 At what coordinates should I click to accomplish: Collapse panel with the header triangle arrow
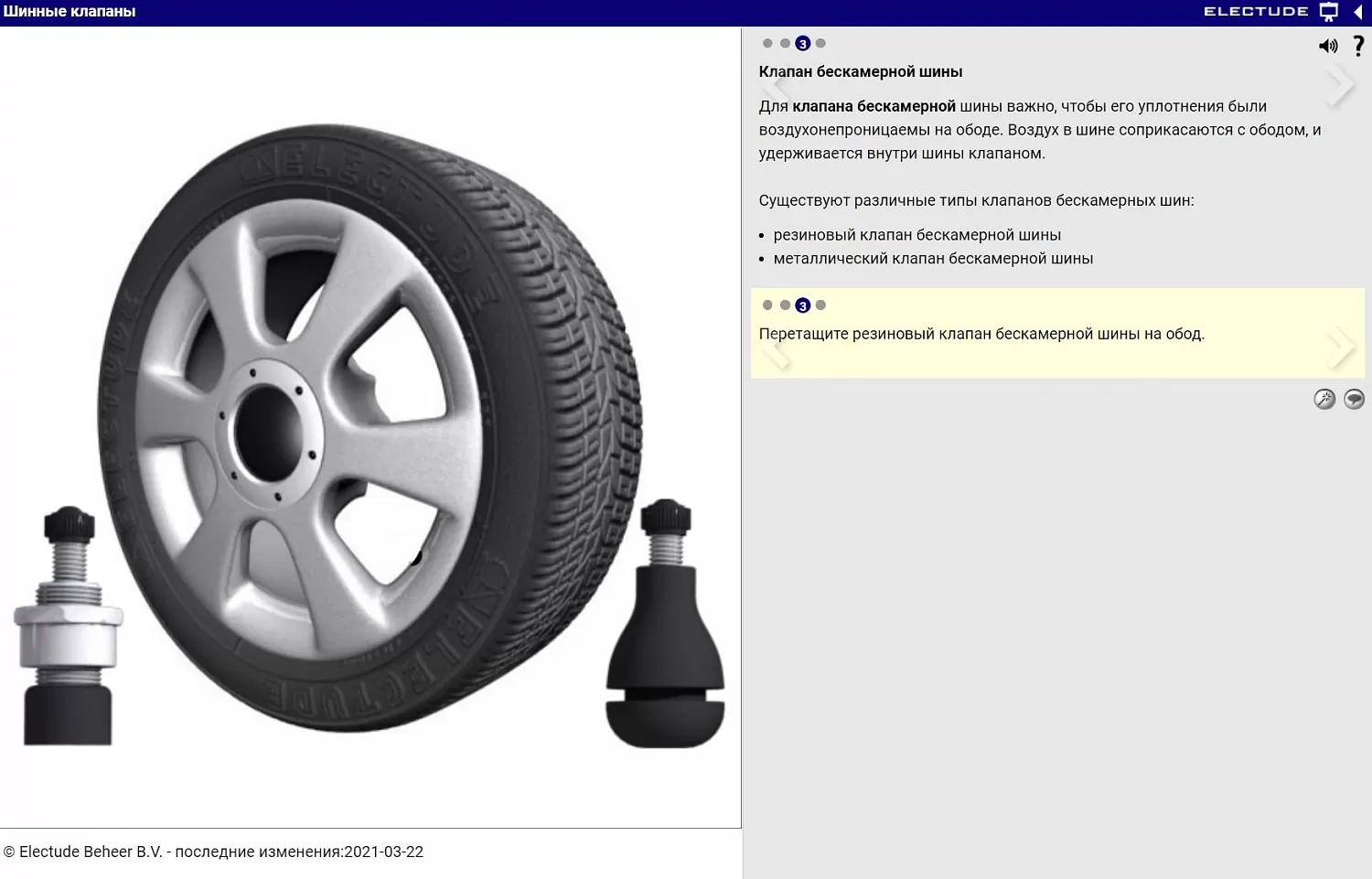click(1358, 12)
